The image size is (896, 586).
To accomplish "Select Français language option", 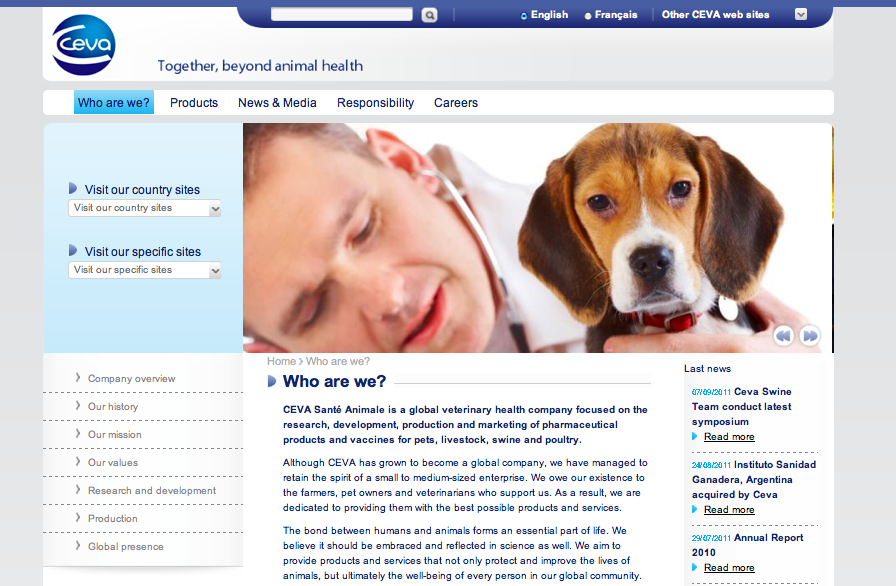I will click(x=611, y=15).
